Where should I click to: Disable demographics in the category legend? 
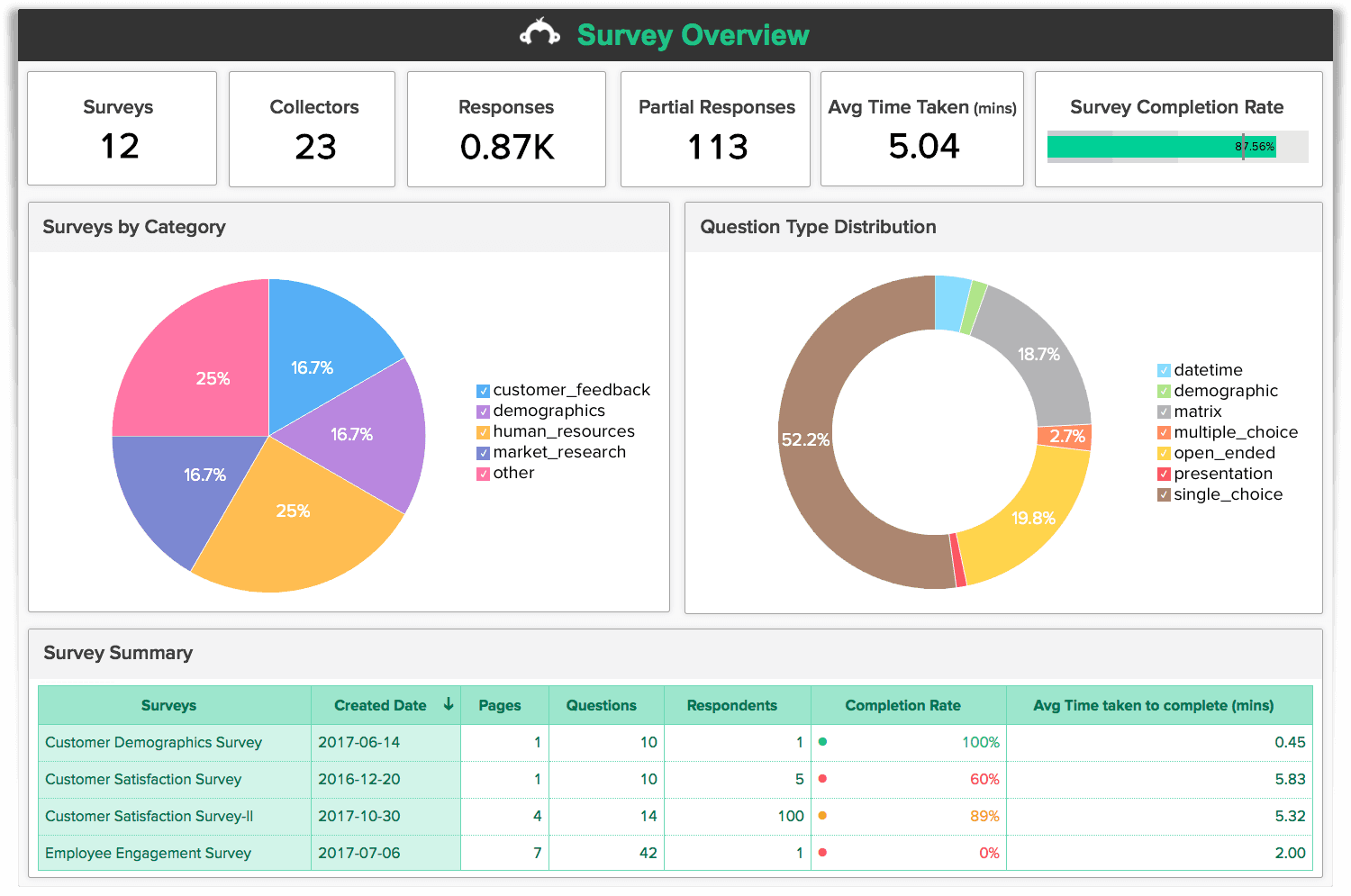point(482,411)
